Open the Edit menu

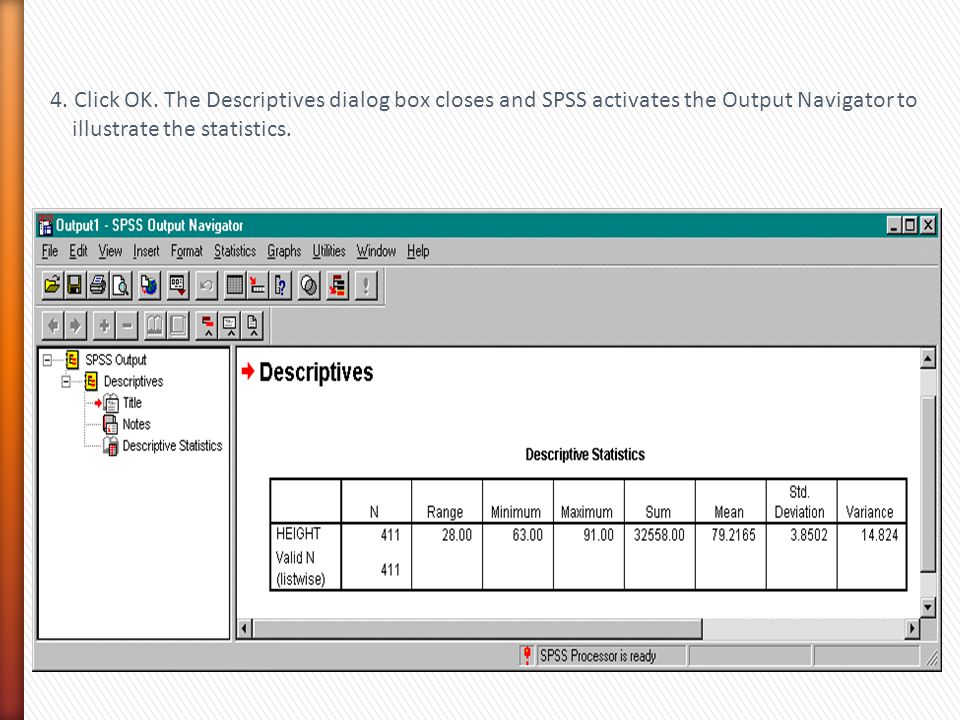[78, 251]
